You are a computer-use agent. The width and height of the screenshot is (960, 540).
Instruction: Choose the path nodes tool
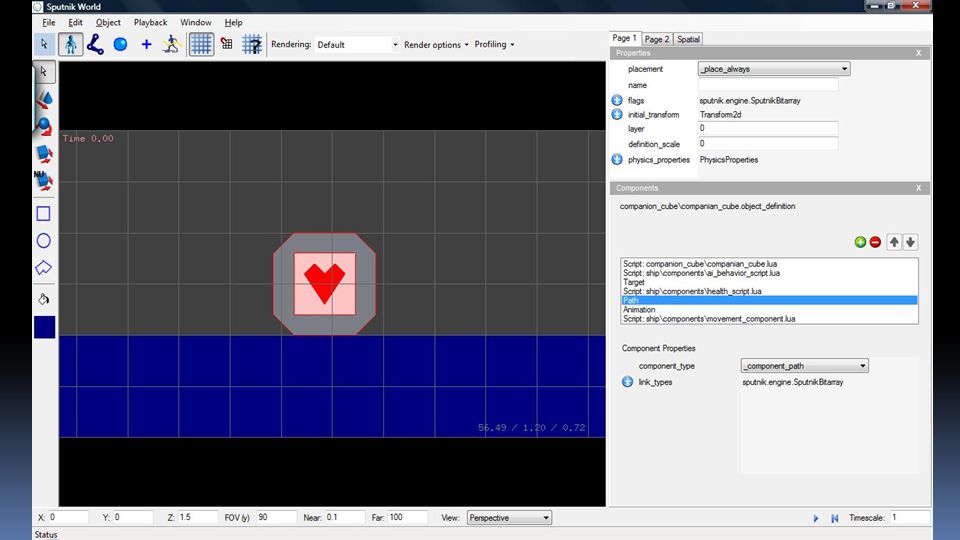point(96,44)
